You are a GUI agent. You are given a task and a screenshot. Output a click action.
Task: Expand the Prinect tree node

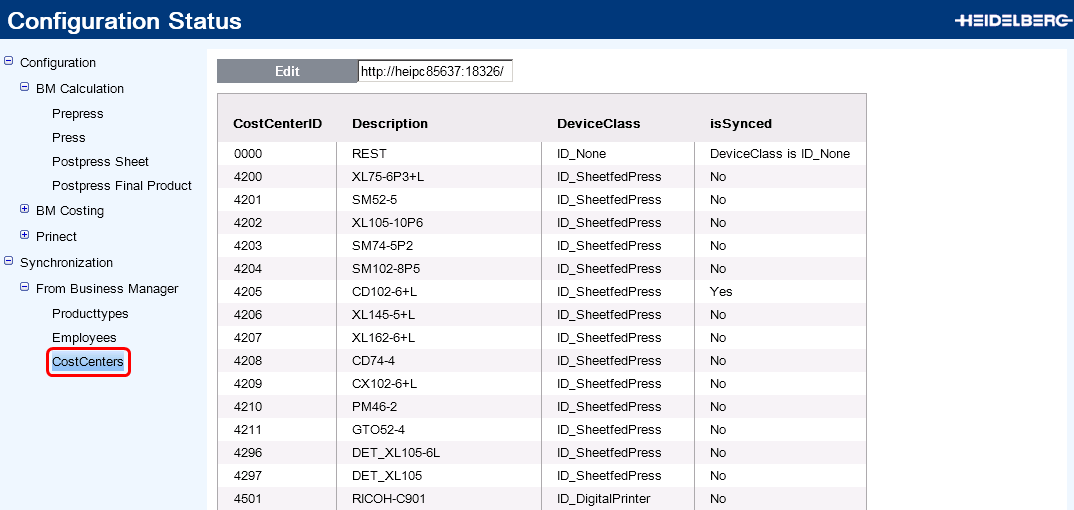click(x=25, y=236)
